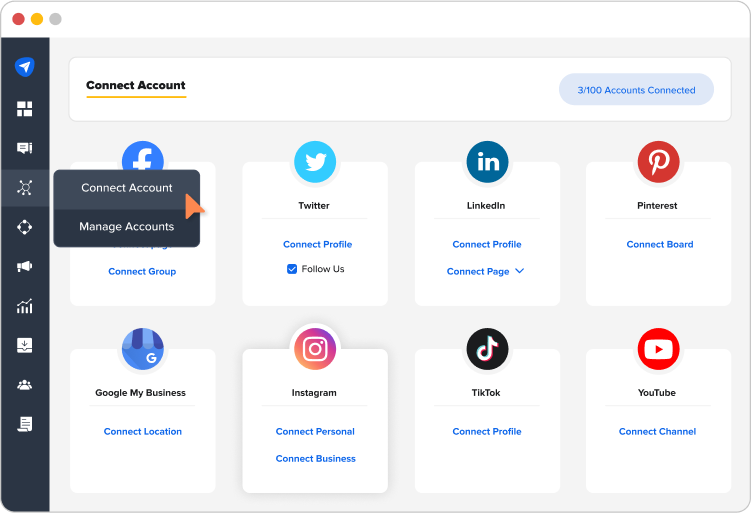The width and height of the screenshot is (751, 513).
Task: Open the team people sidebar icon
Action: [24, 385]
